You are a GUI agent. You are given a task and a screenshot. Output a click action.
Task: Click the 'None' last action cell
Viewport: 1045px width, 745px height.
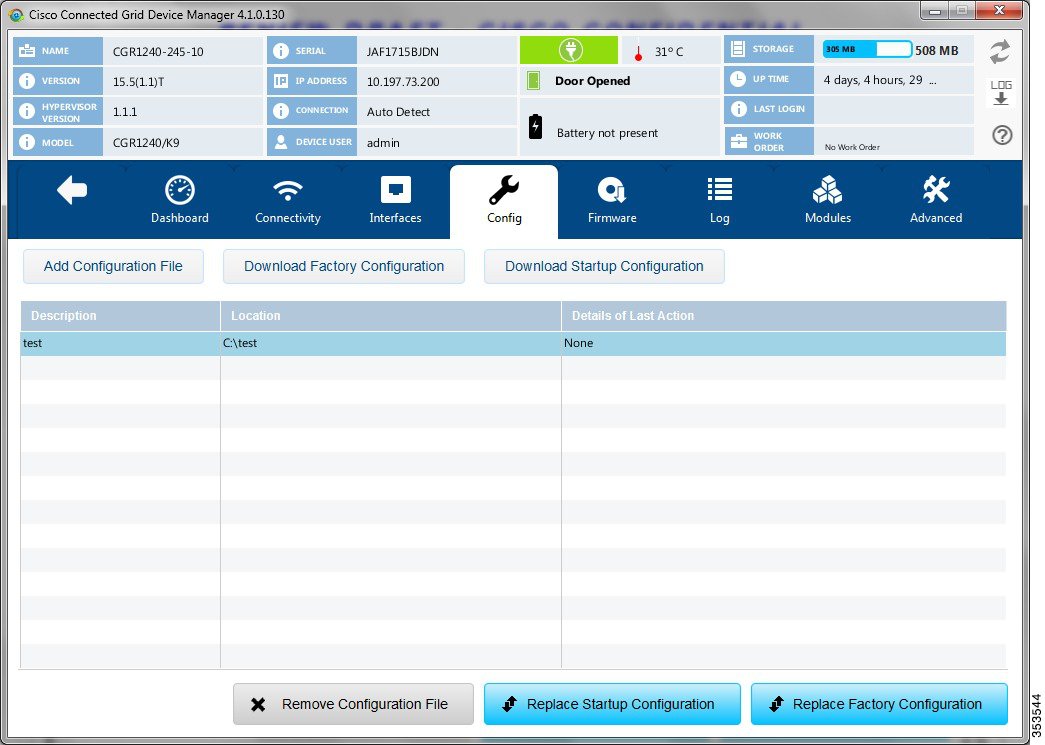[x=784, y=343]
